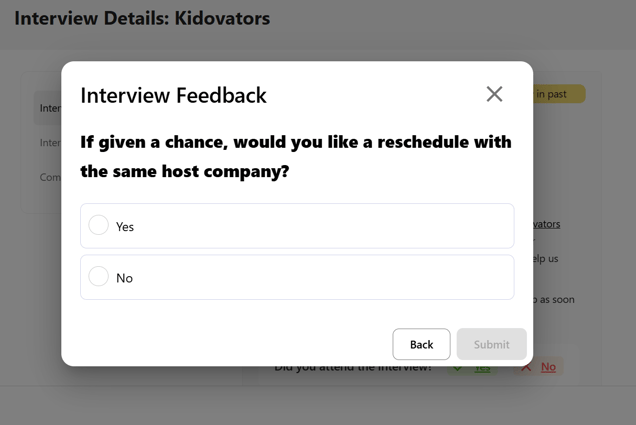Click the 'Interview Feedback' dialog title
The width and height of the screenshot is (636, 425).
pos(173,95)
